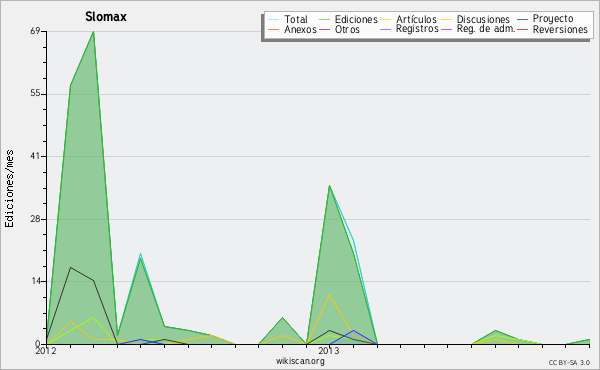The width and height of the screenshot is (600, 370).
Task: Click the 28 y-axis value
Action: [x=36, y=219]
